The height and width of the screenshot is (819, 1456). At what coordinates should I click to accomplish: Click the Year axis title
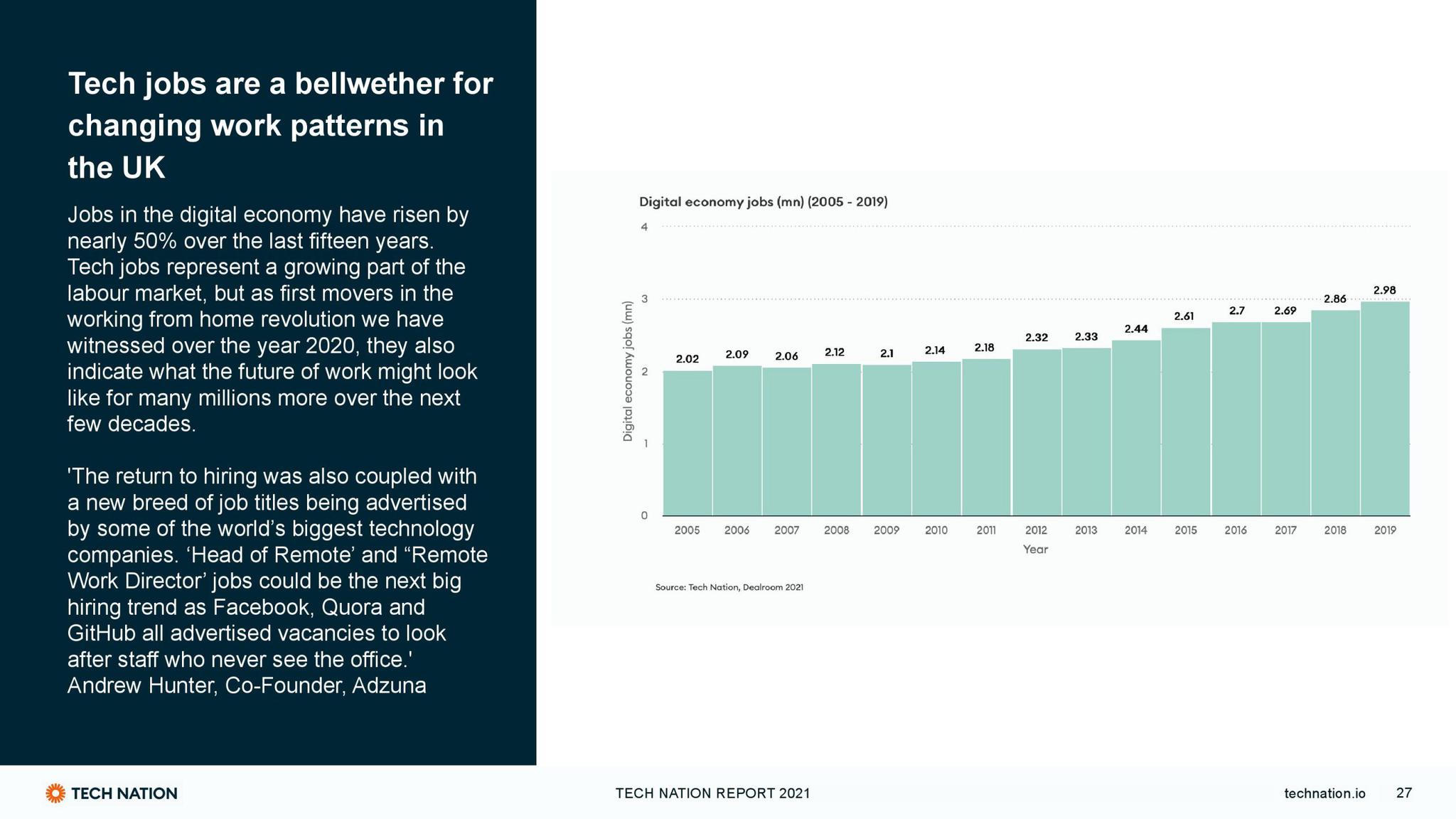click(1035, 550)
